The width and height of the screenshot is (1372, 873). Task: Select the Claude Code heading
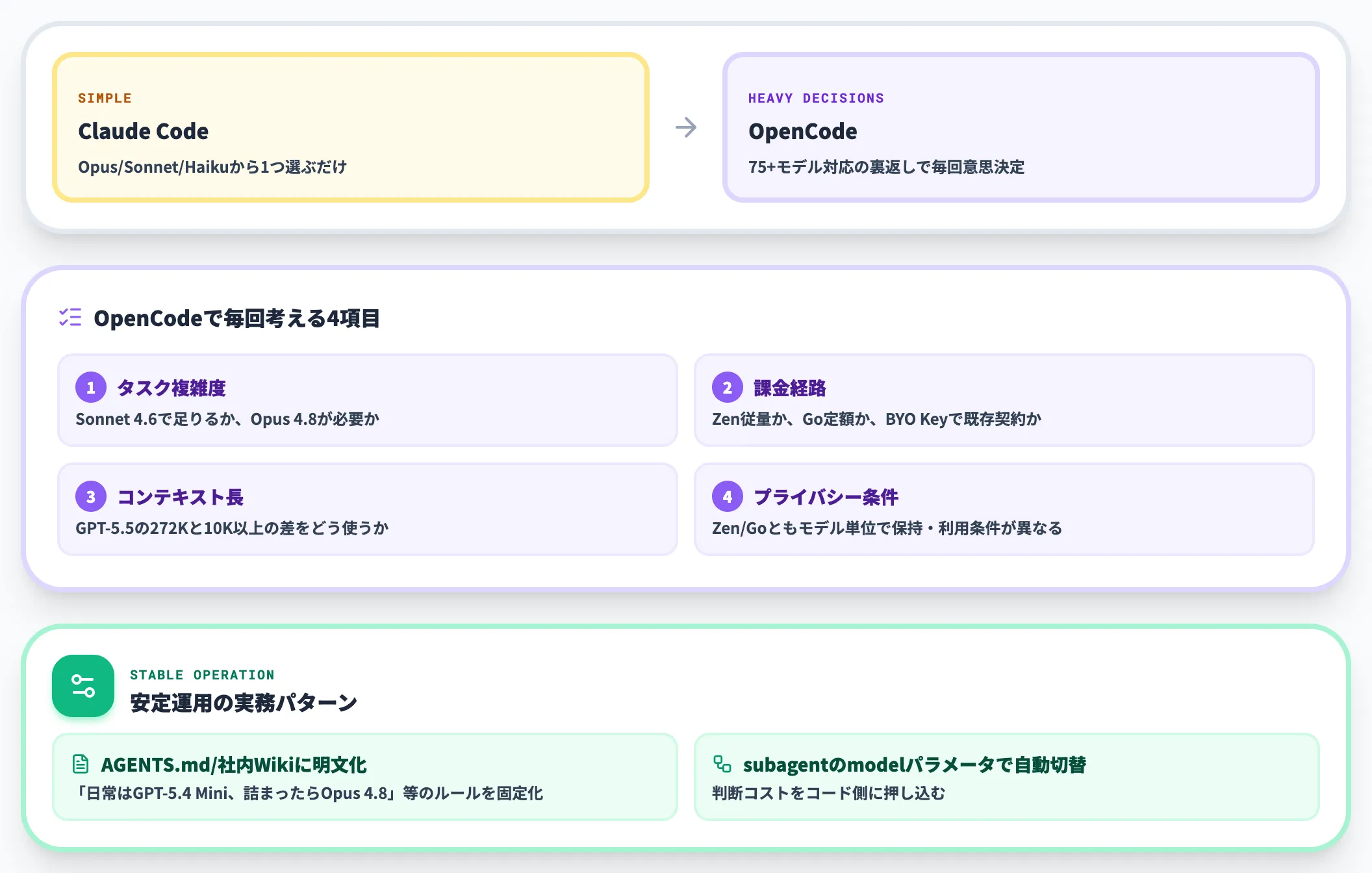144,131
